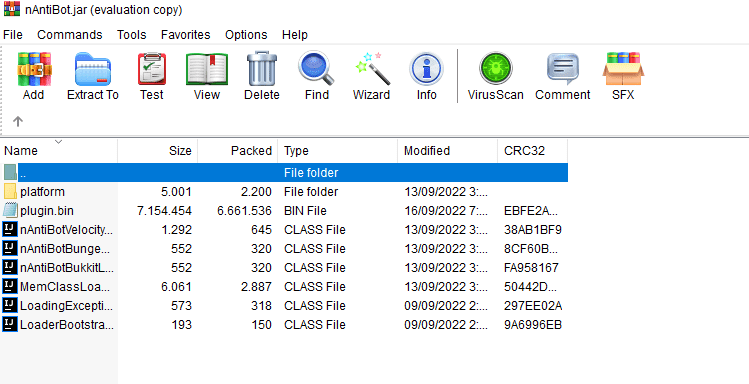This screenshot has width=749, height=384.
Task: Run the VirusScan bug icon
Action: click(x=495, y=69)
